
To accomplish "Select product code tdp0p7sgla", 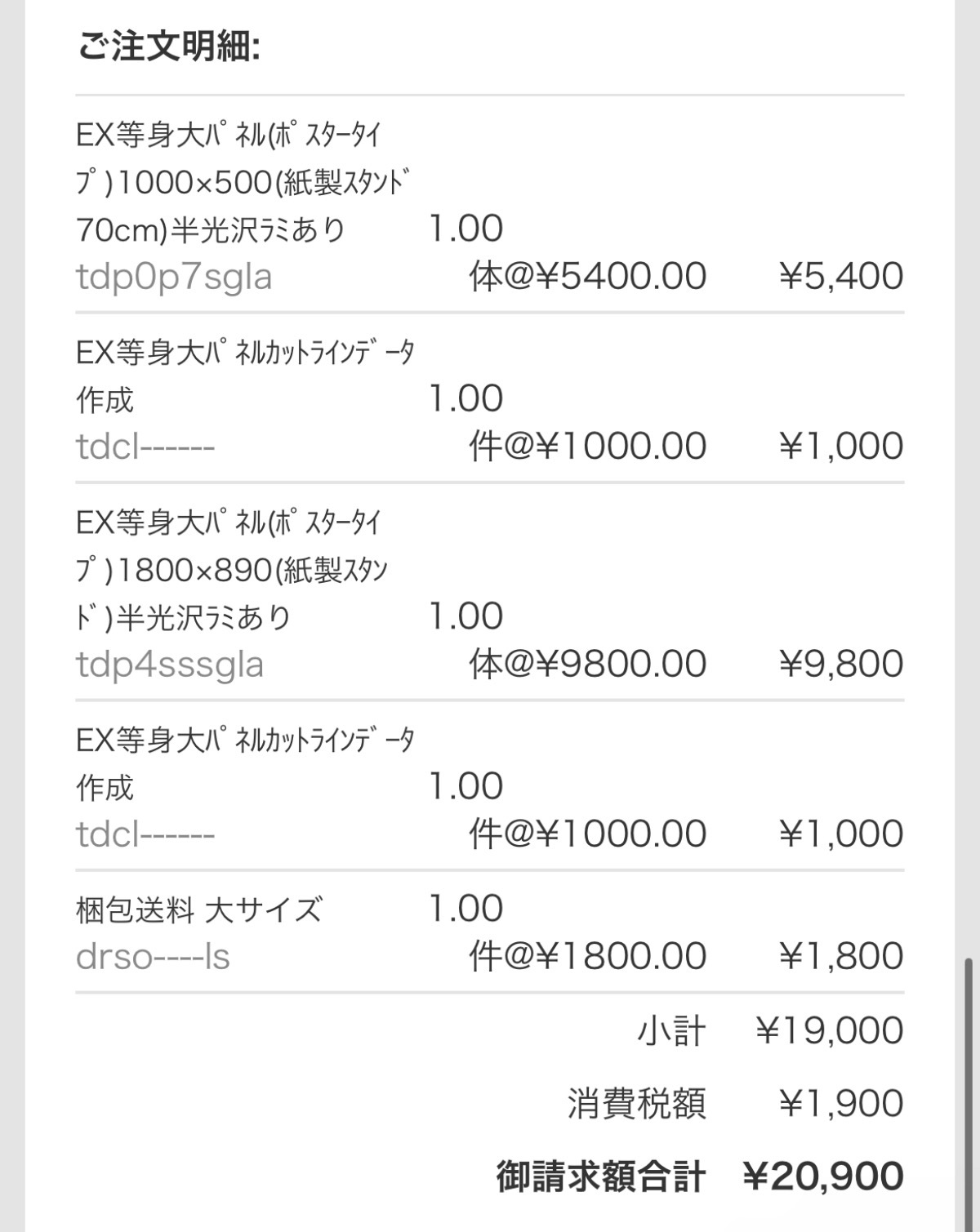I will click(174, 277).
